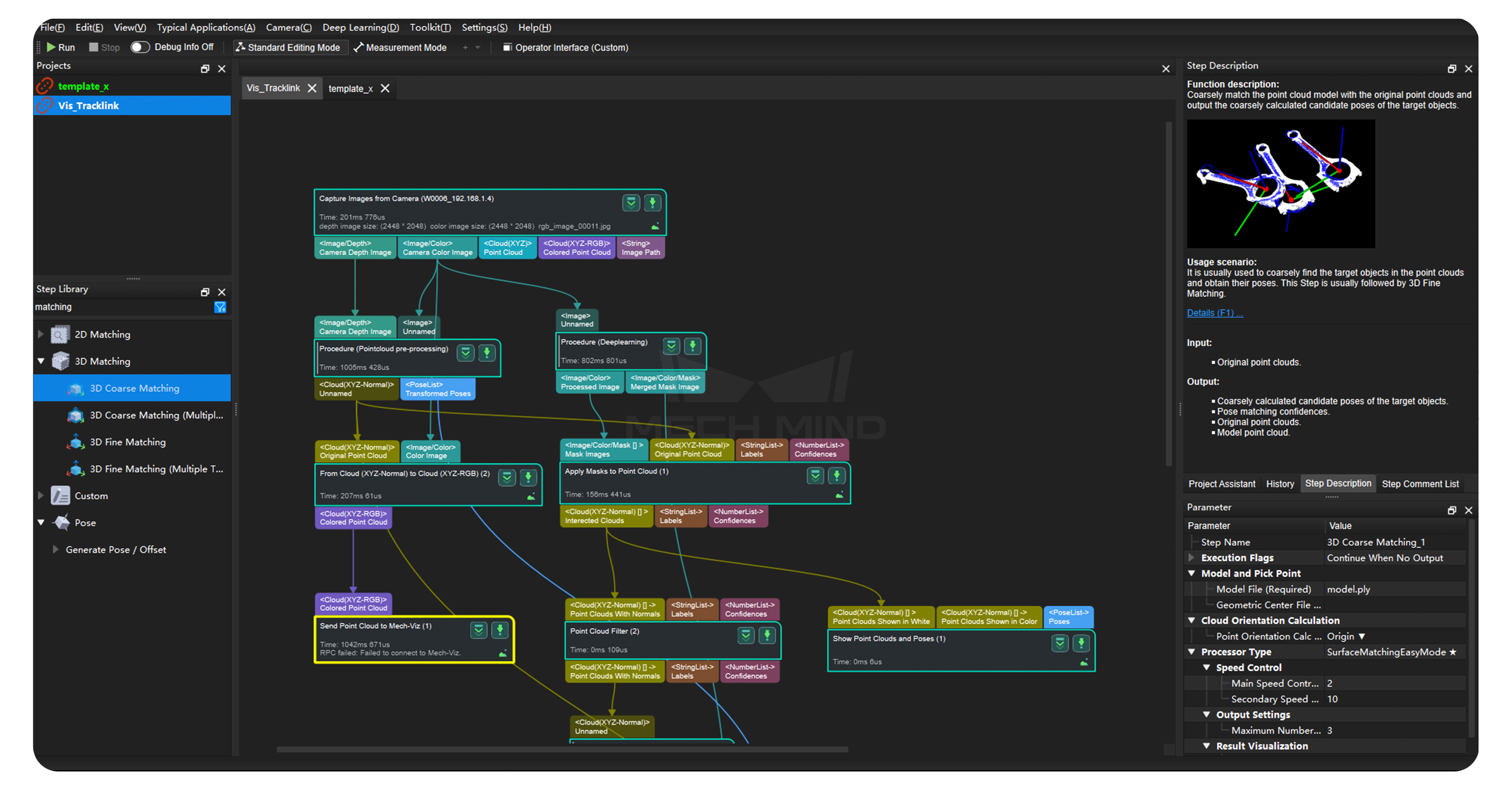The width and height of the screenshot is (1512, 789).
Task: Expand the 2D Matching category
Action: pyautogui.click(x=40, y=335)
